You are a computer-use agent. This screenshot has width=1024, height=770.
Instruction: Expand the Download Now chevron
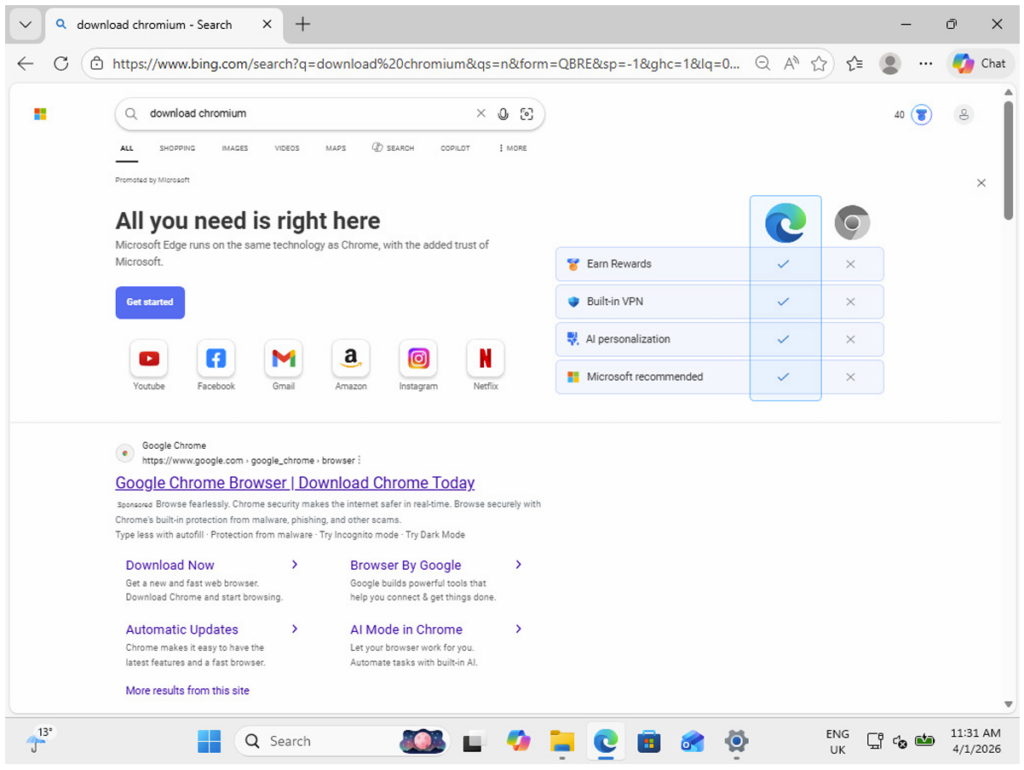coord(295,564)
